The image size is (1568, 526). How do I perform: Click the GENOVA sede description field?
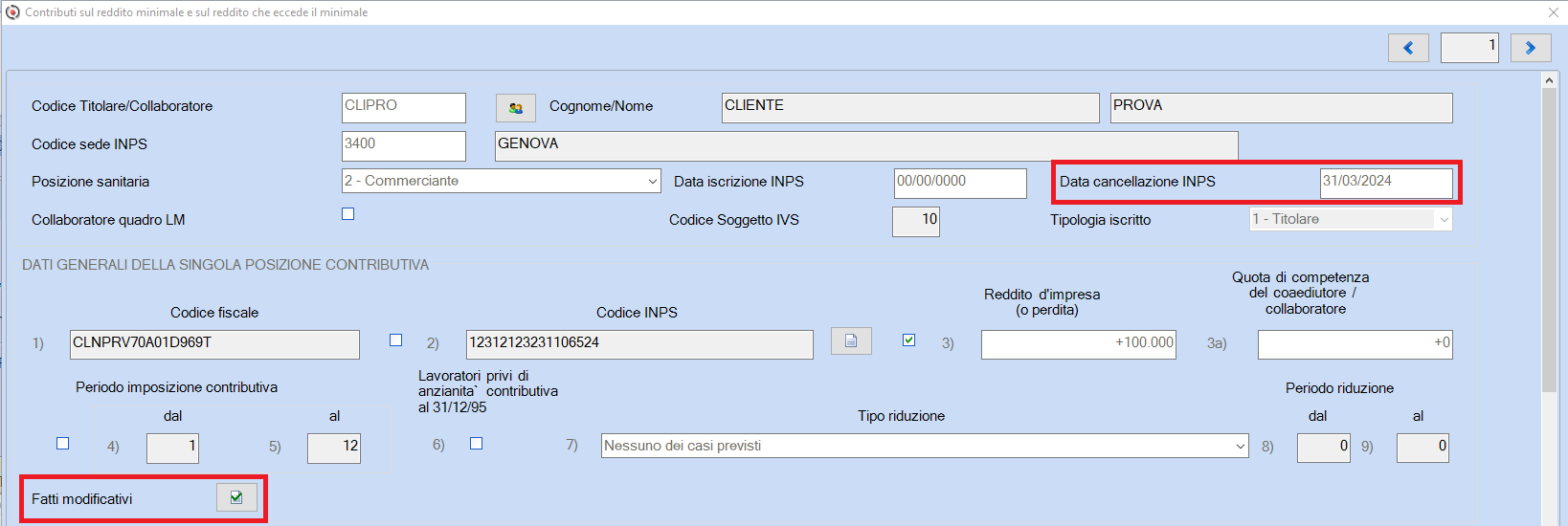tap(866, 145)
